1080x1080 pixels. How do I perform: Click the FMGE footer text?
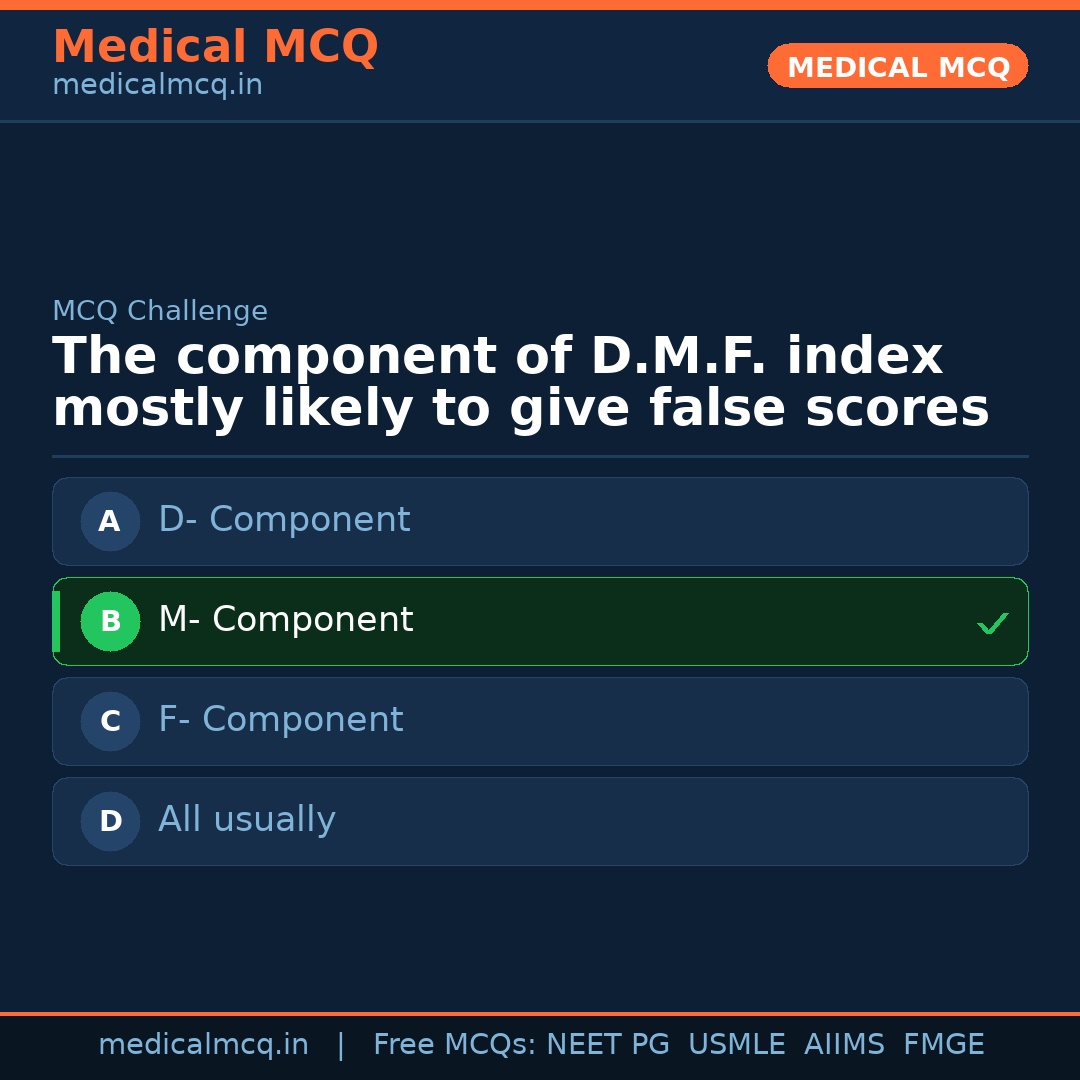(x=943, y=1044)
